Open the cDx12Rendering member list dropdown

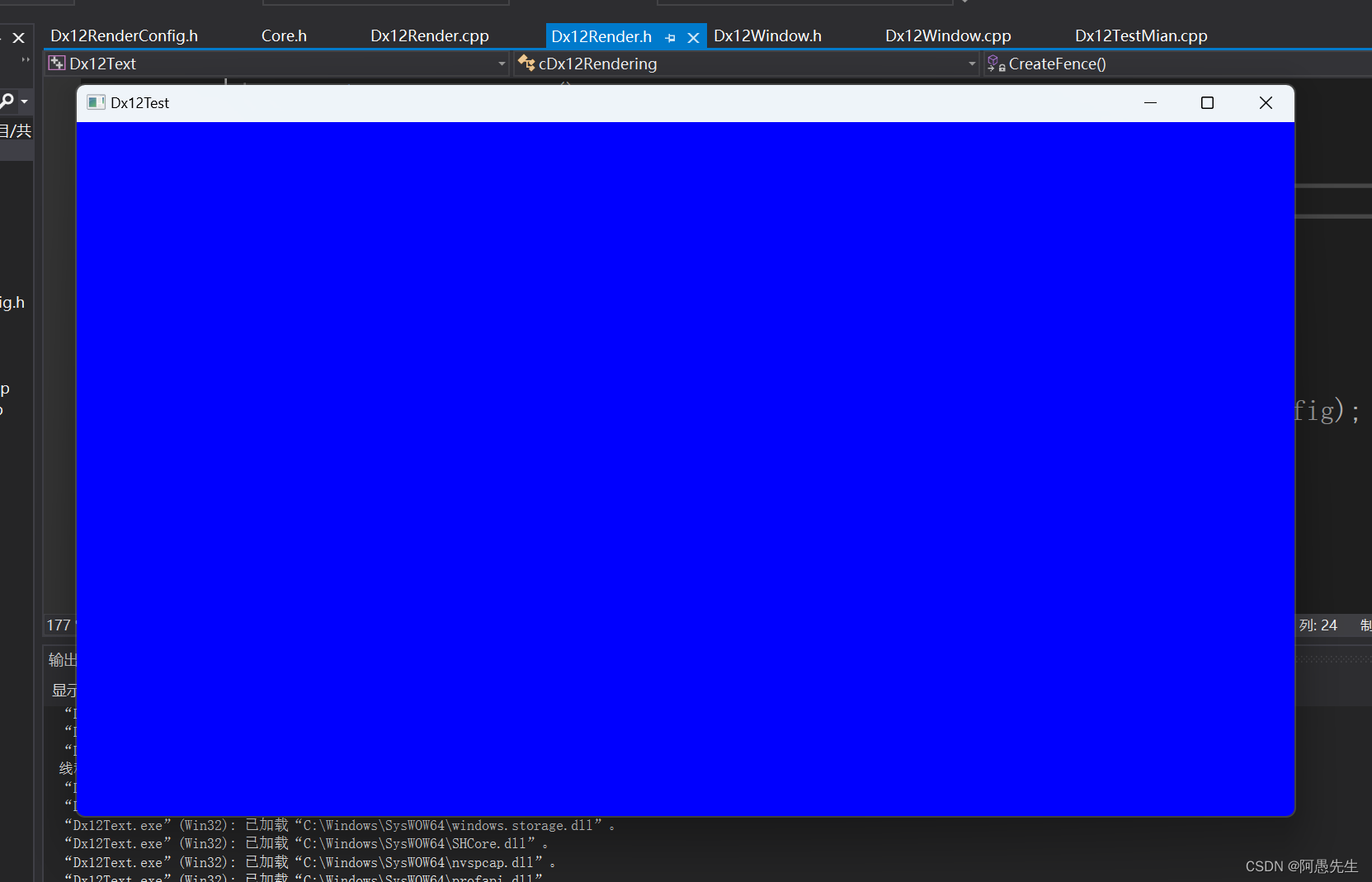click(972, 64)
